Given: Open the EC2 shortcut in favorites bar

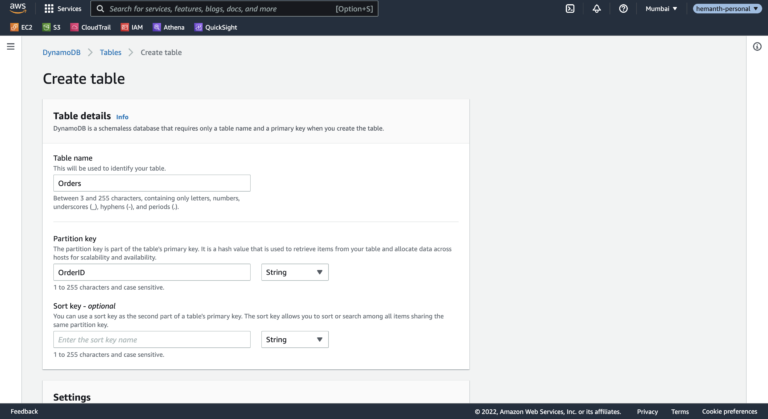Looking at the screenshot, I should click(21, 27).
